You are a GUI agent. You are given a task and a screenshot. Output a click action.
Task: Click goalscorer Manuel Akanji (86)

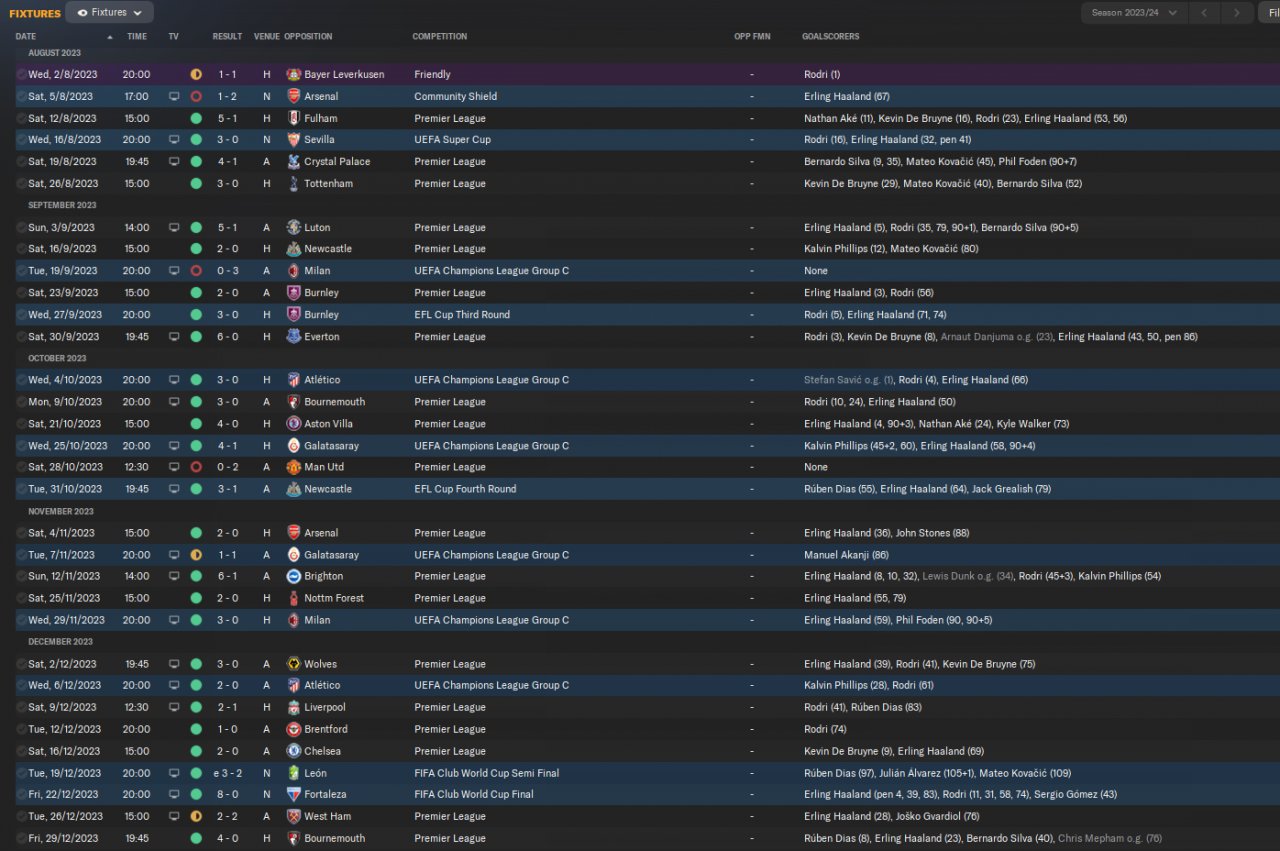click(x=847, y=555)
